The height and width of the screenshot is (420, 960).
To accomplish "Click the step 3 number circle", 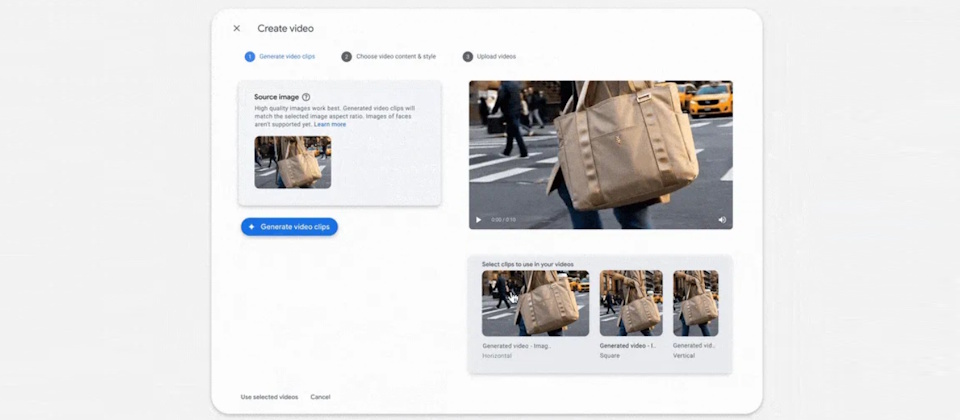I will pyautogui.click(x=468, y=57).
